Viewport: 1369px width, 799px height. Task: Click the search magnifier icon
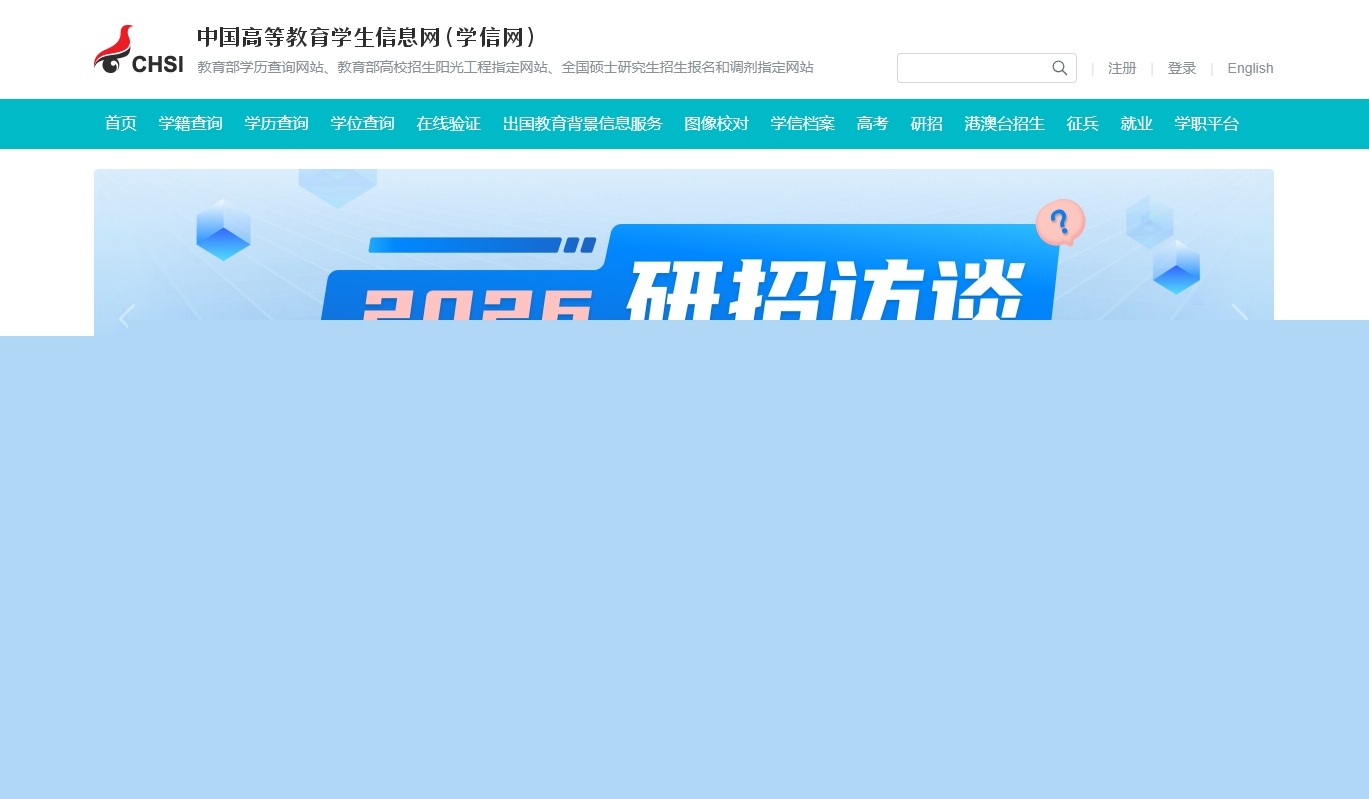point(1060,68)
